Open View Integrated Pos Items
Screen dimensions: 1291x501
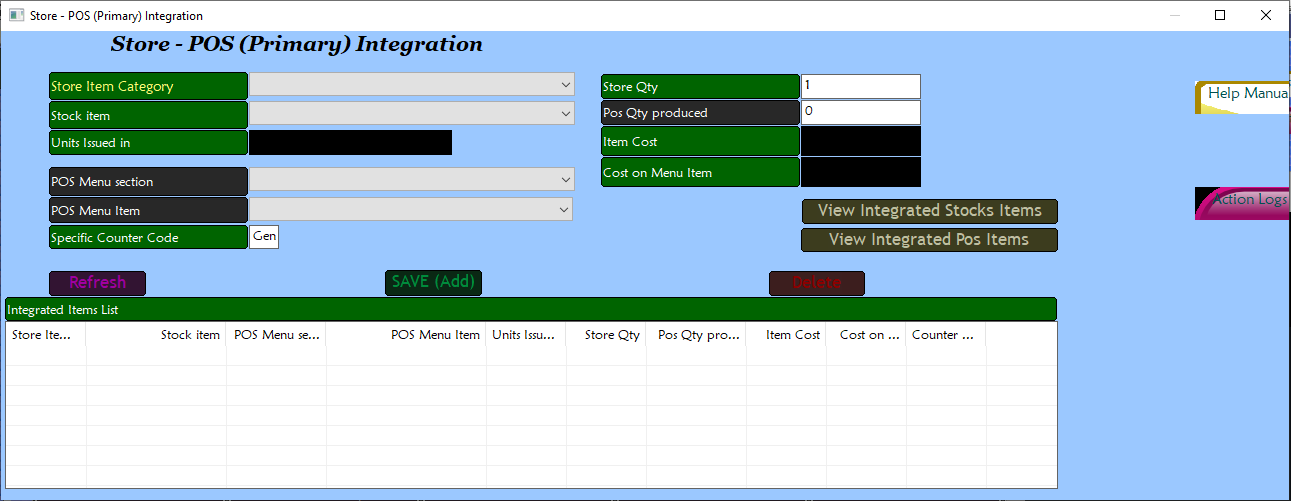[929, 240]
